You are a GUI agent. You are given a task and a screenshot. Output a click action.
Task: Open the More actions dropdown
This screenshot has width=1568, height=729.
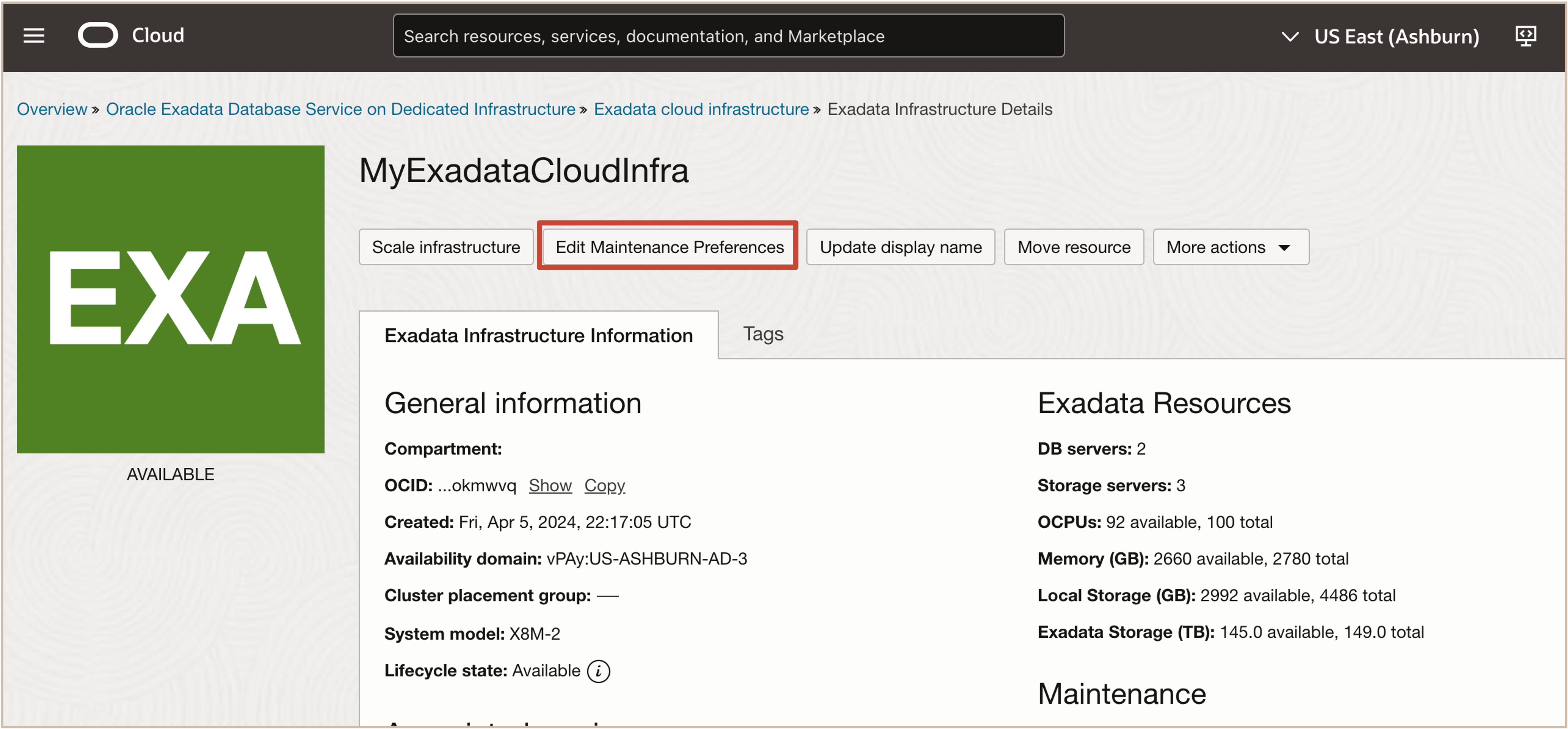pos(1230,247)
